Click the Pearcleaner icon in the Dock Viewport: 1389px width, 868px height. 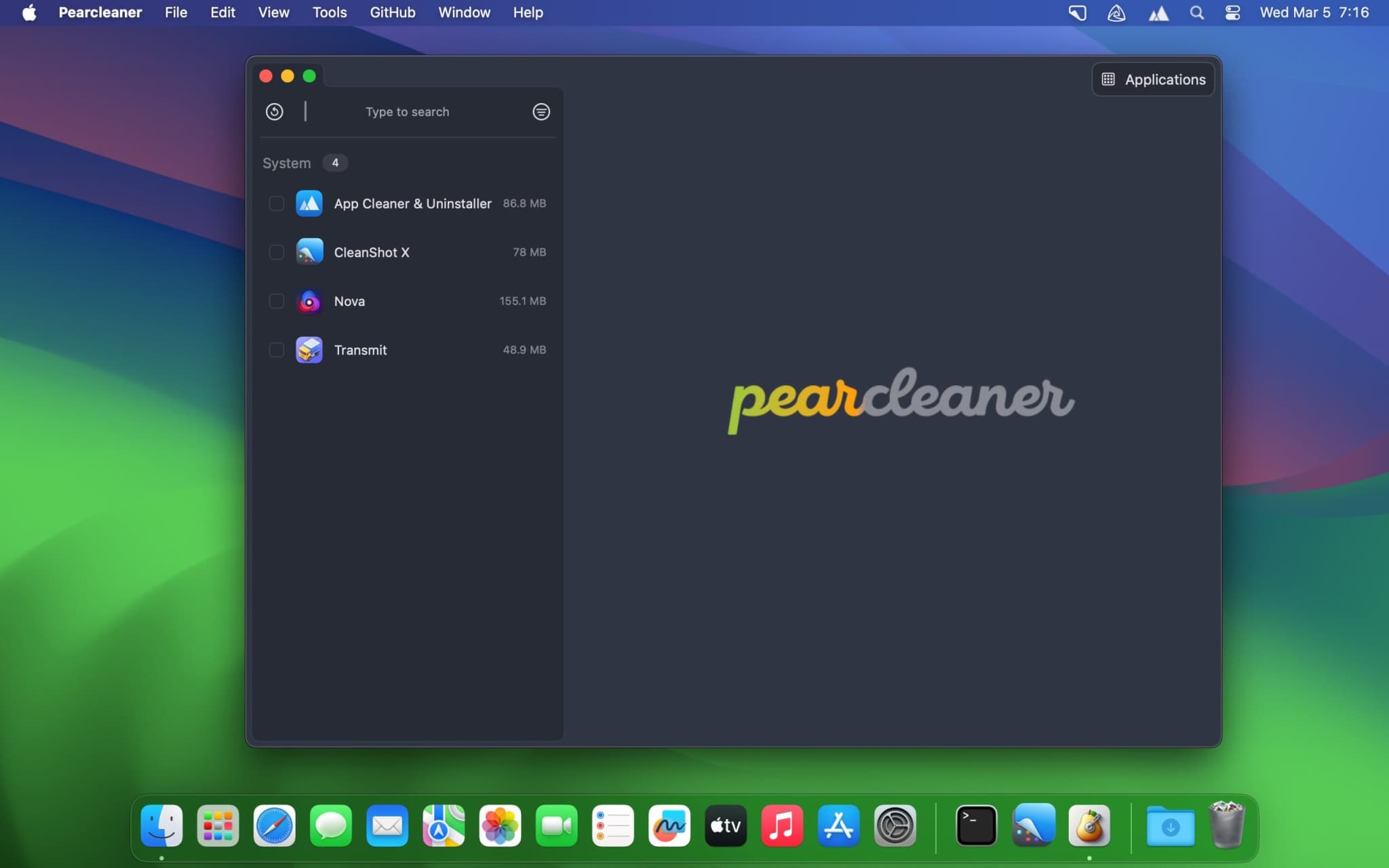tap(1089, 826)
